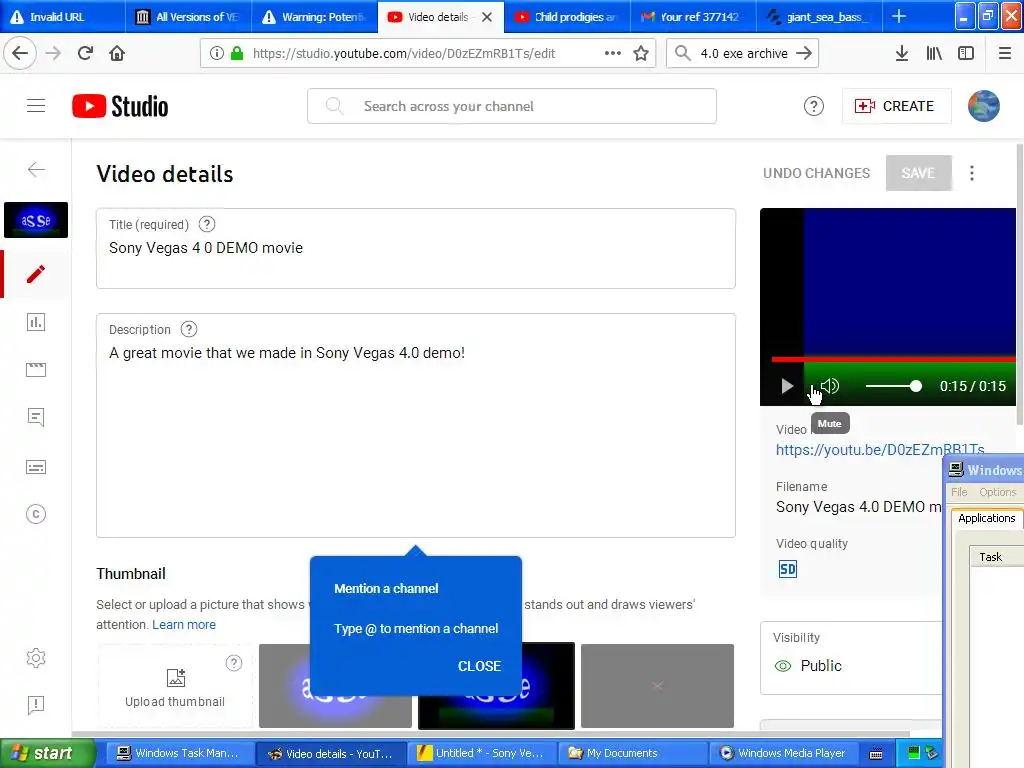Reload the page
Image resolution: width=1024 pixels, height=768 pixels.
click(x=86, y=53)
